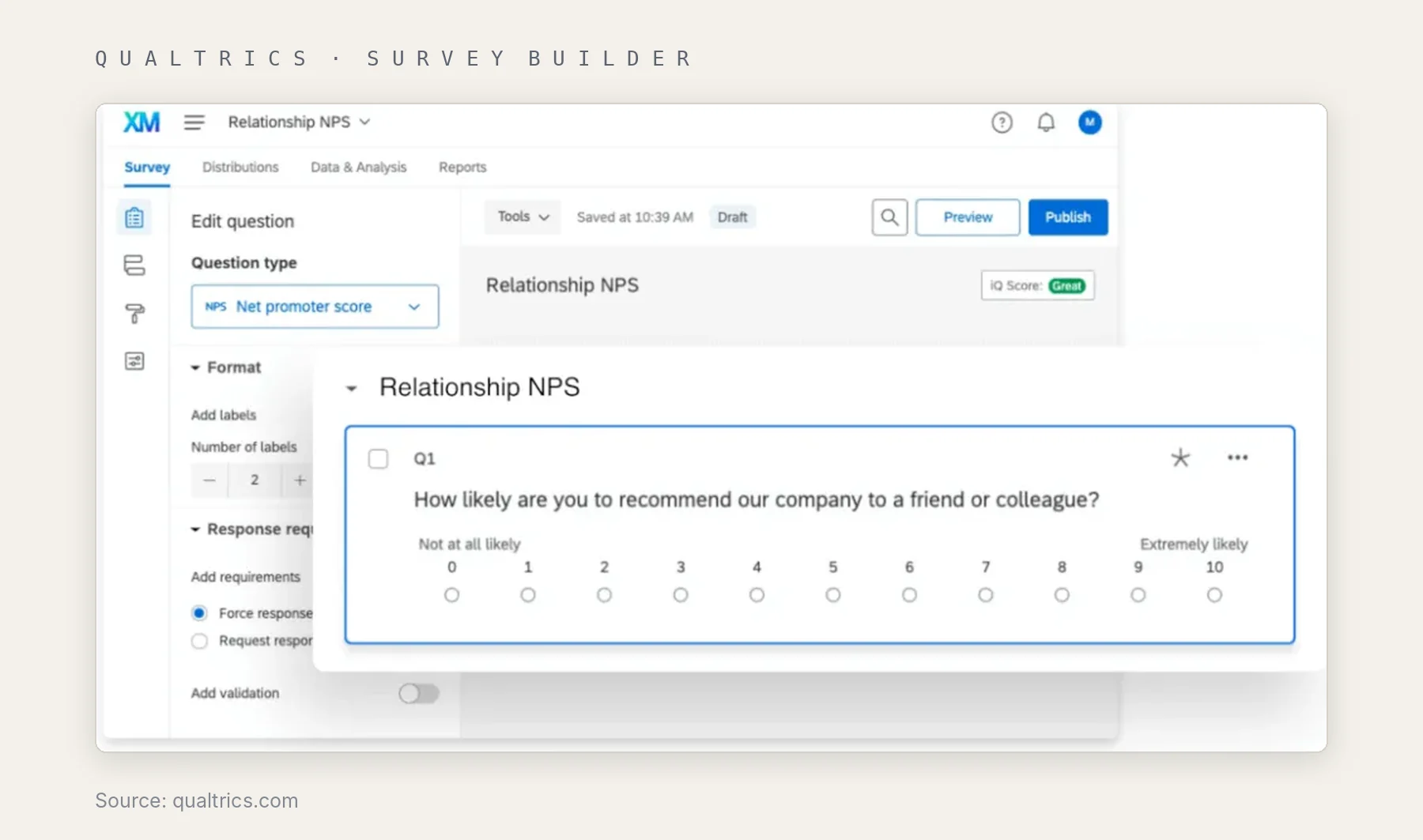The width and height of the screenshot is (1423, 840).
Task: Choose rating 6 on the NPS scale
Action: coord(909,595)
